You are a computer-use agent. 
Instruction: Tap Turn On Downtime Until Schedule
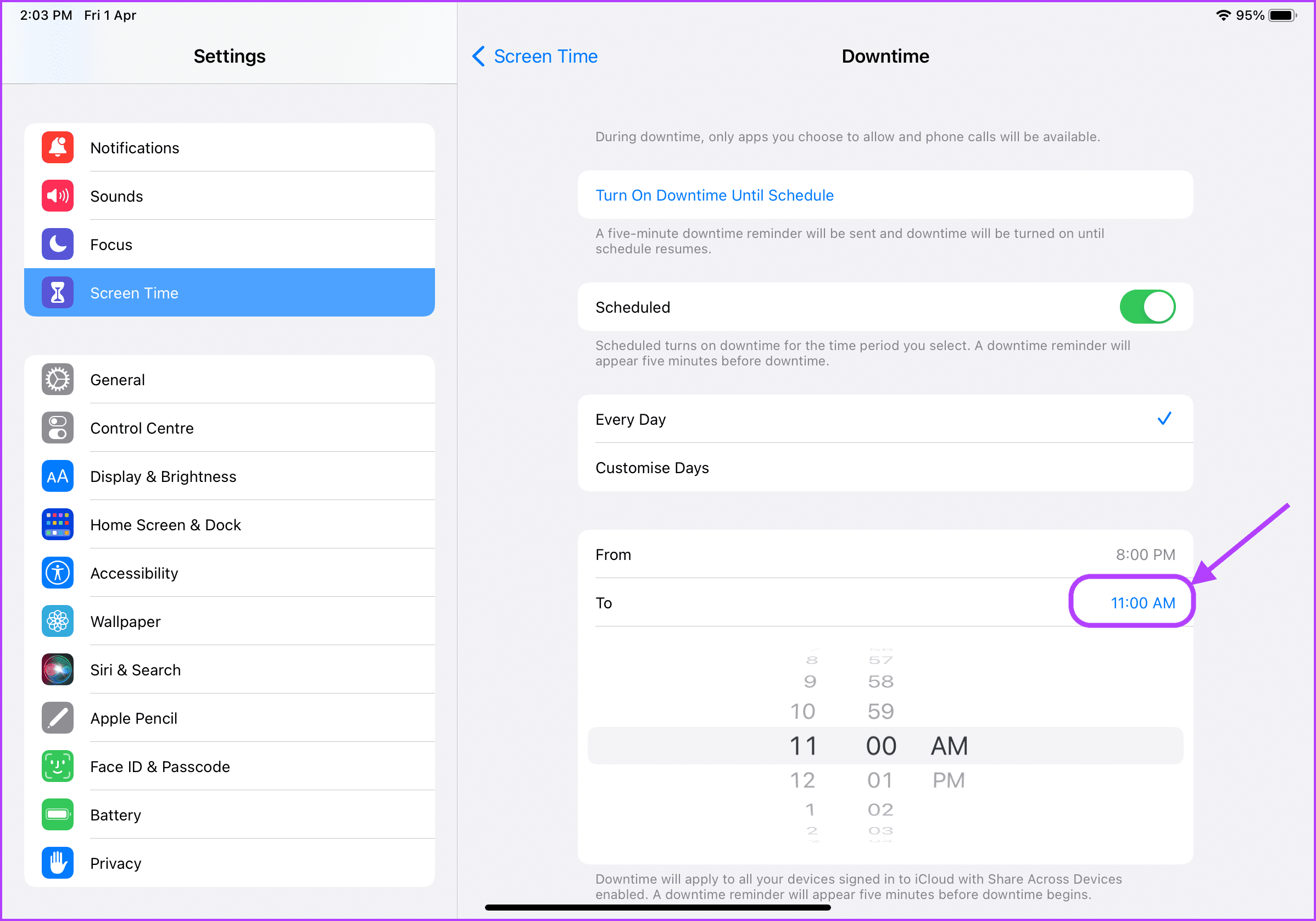click(885, 195)
